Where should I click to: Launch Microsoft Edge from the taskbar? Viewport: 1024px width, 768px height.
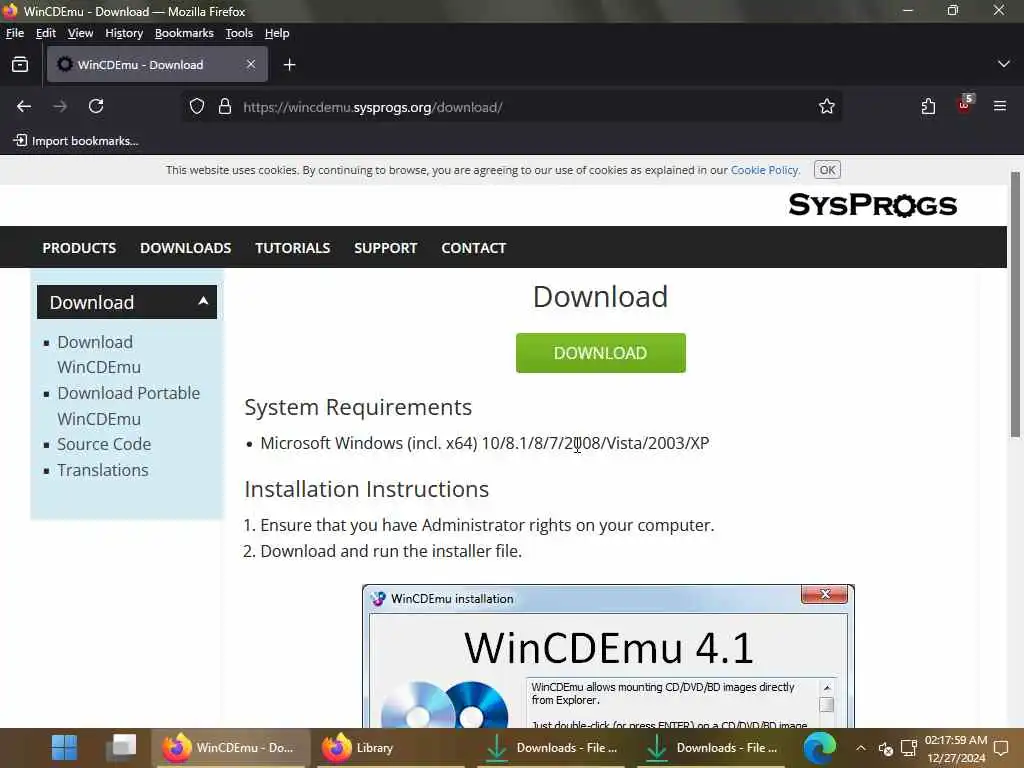tap(819, 748)
